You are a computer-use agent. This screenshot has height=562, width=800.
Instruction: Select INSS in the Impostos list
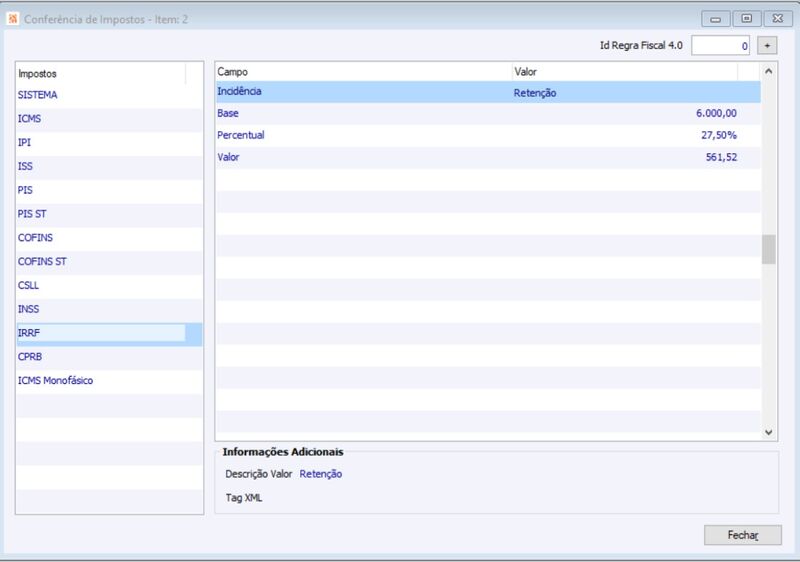[109, 309]
